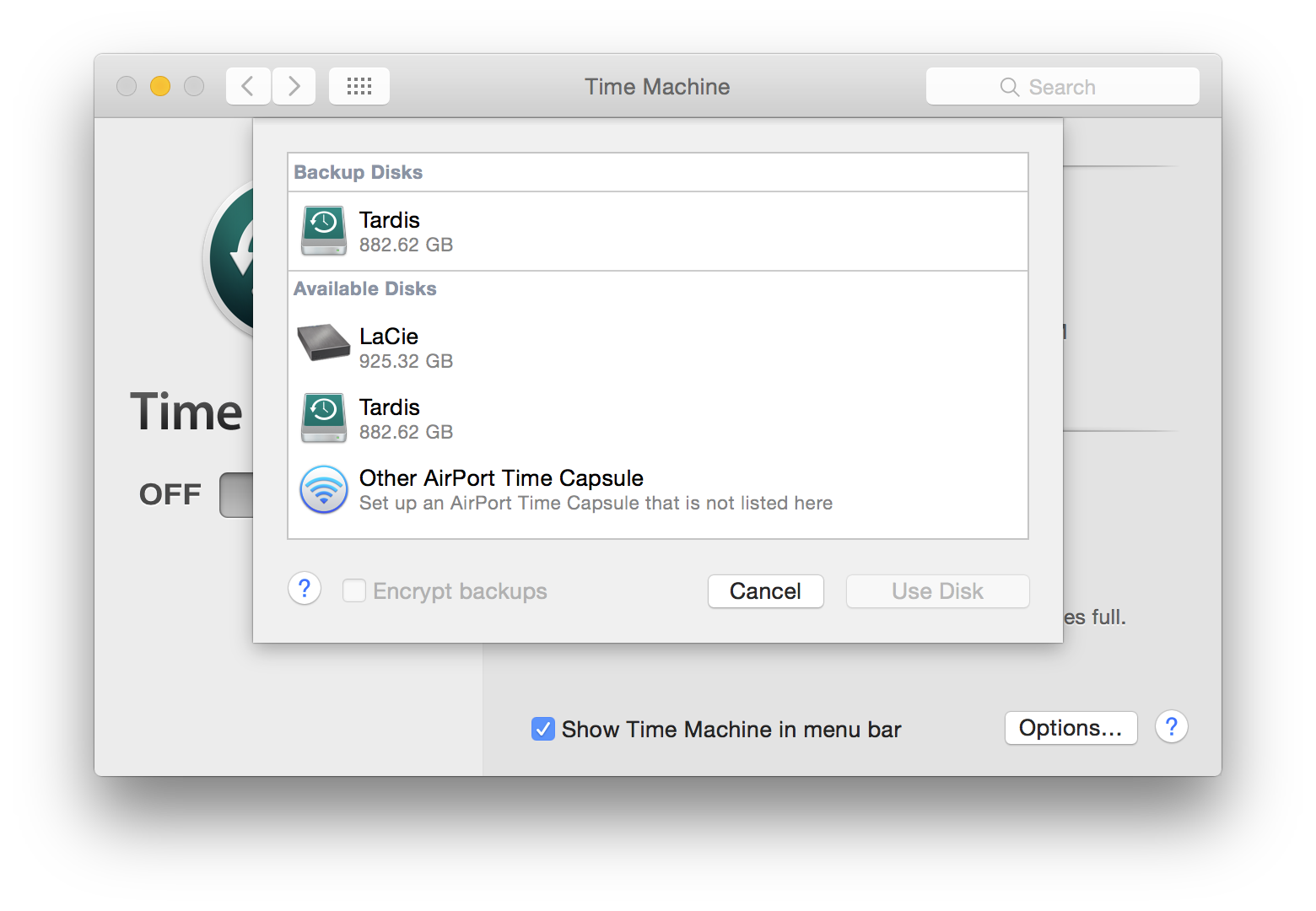Click the Backup Disks header

tap(358, 172)
